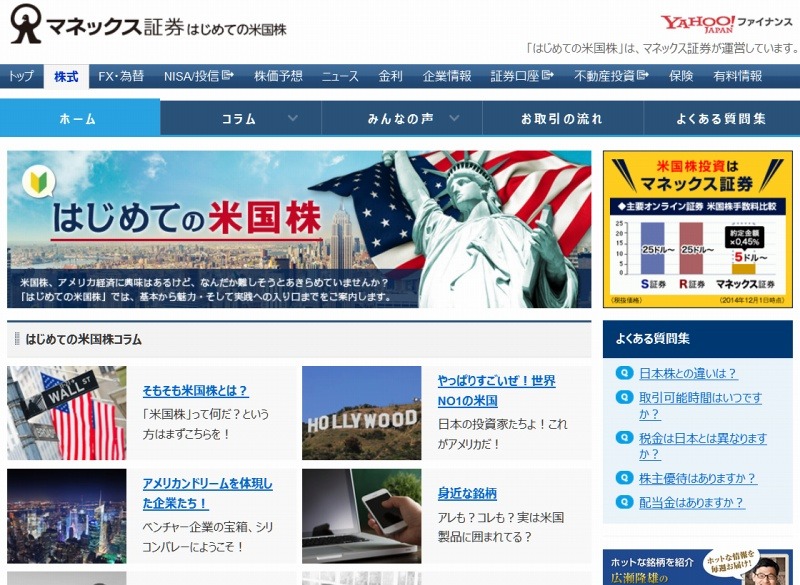Screen dimensions: 800x585
Task: Open the 取引可能時間はいつですか？ FAQ link
Action: click(x=701, y=405)
